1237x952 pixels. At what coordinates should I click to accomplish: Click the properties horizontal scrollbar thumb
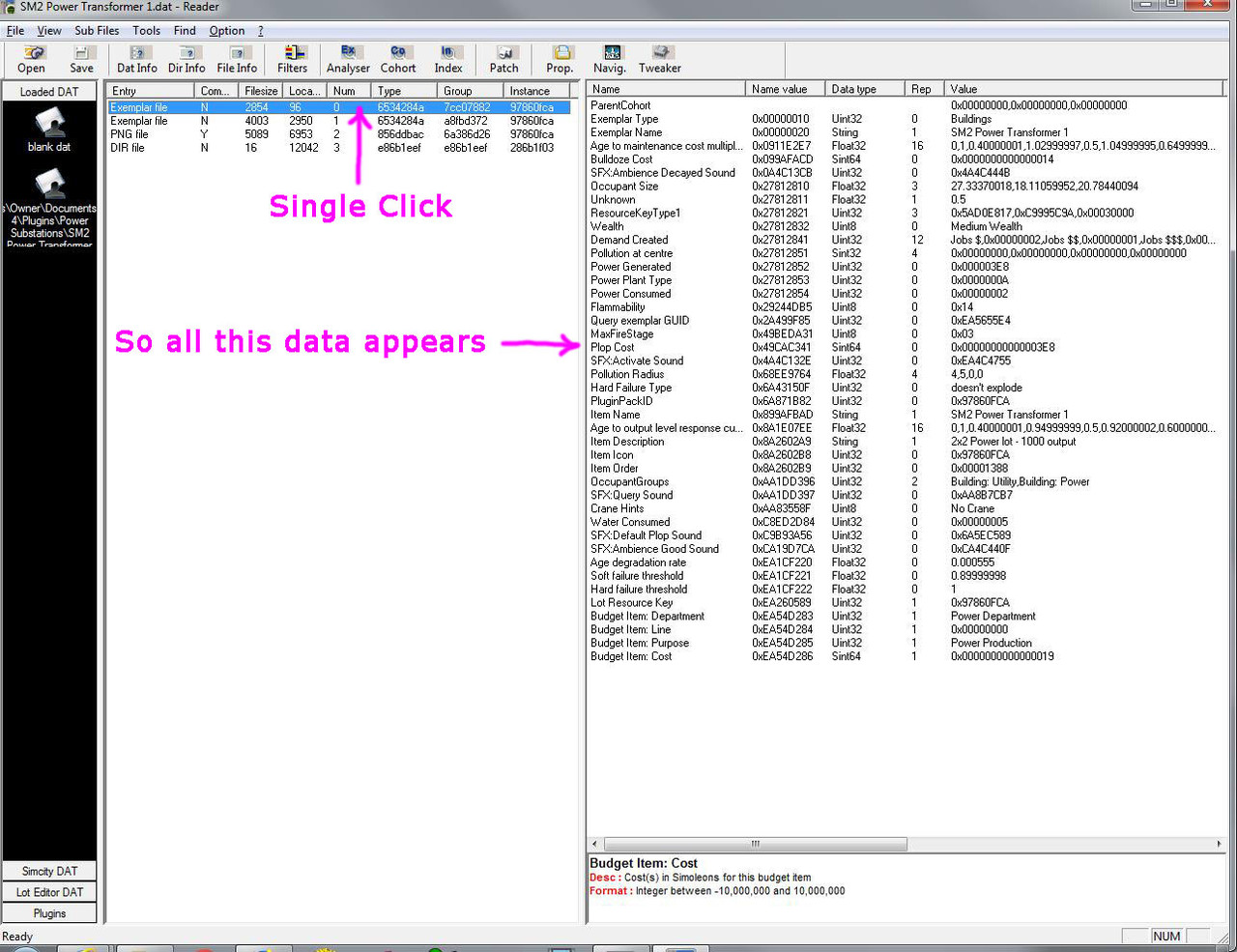pyautogui.click(x=755, y=844)
